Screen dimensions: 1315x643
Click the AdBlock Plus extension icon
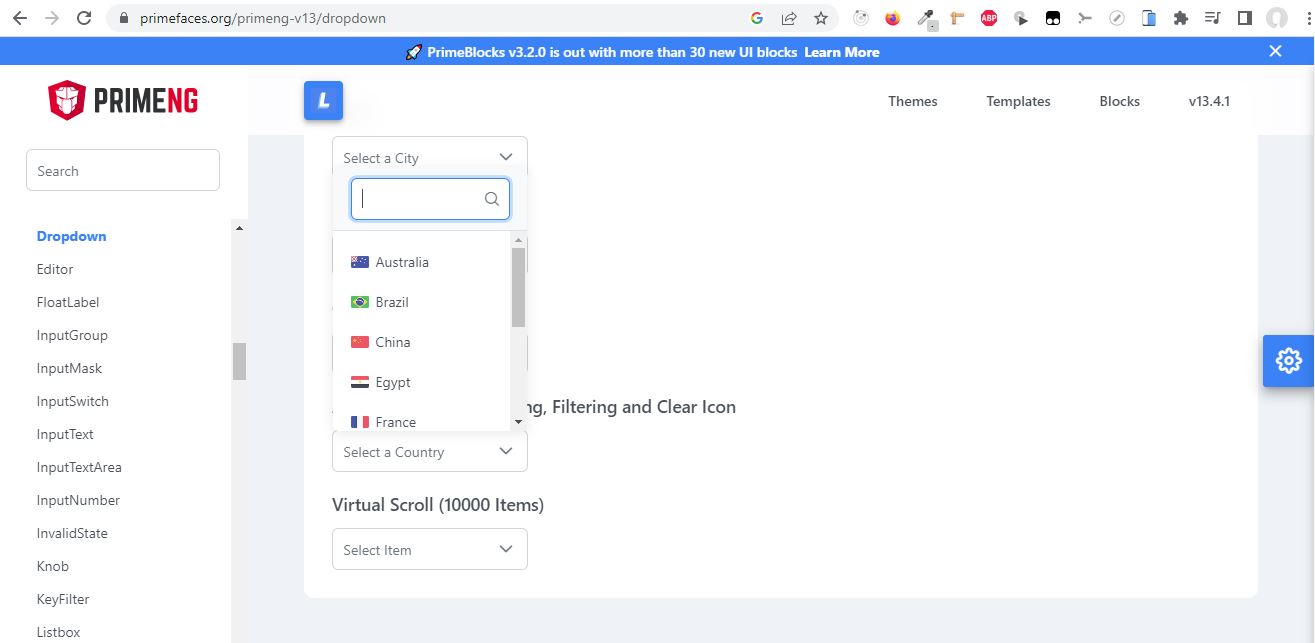point(988,17)
